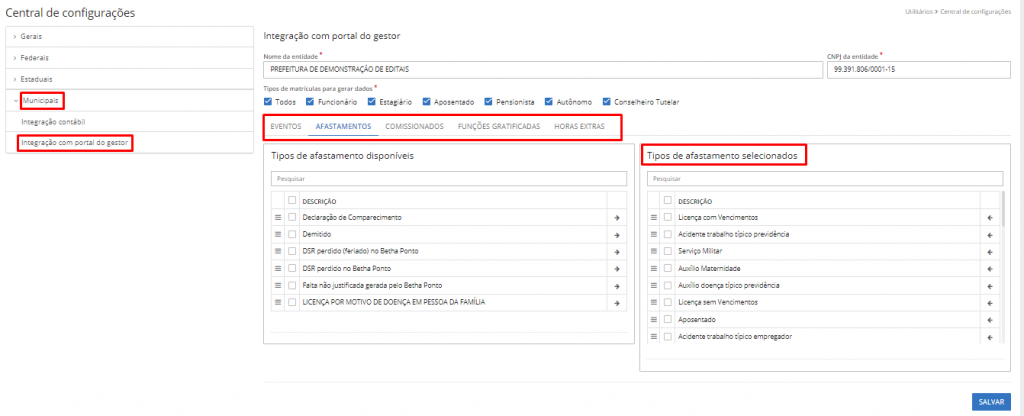Click left arrow beside Auxílio Maternidade
Image resolution: width=1024 pixels, height=416 pixels.
click(x=989, y=268)
